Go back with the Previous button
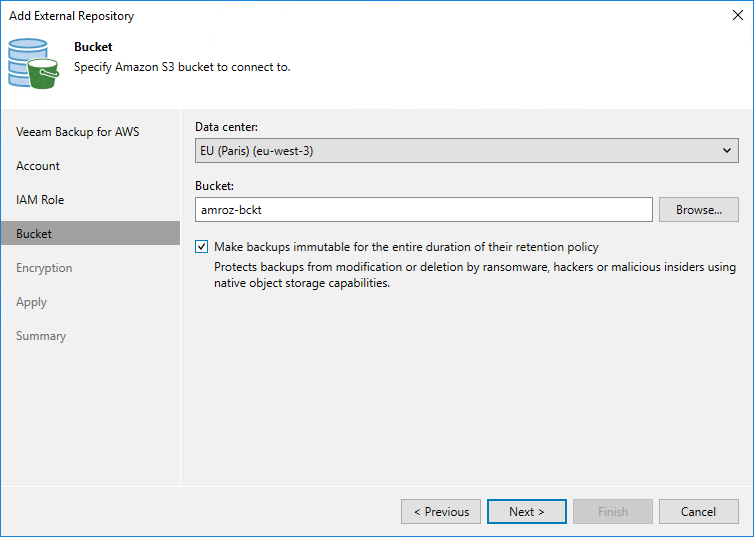The height and width of the screenshot is (537, 754). coord(441,512)
